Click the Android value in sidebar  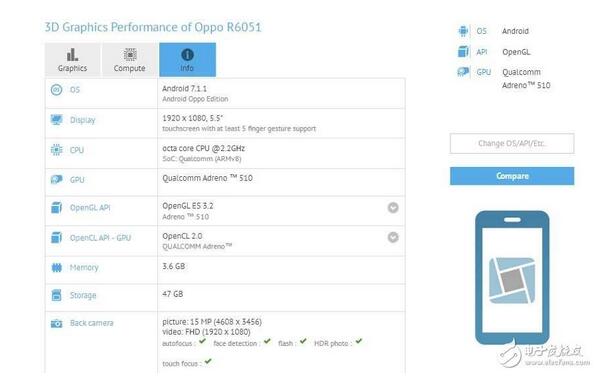[515, 31]
